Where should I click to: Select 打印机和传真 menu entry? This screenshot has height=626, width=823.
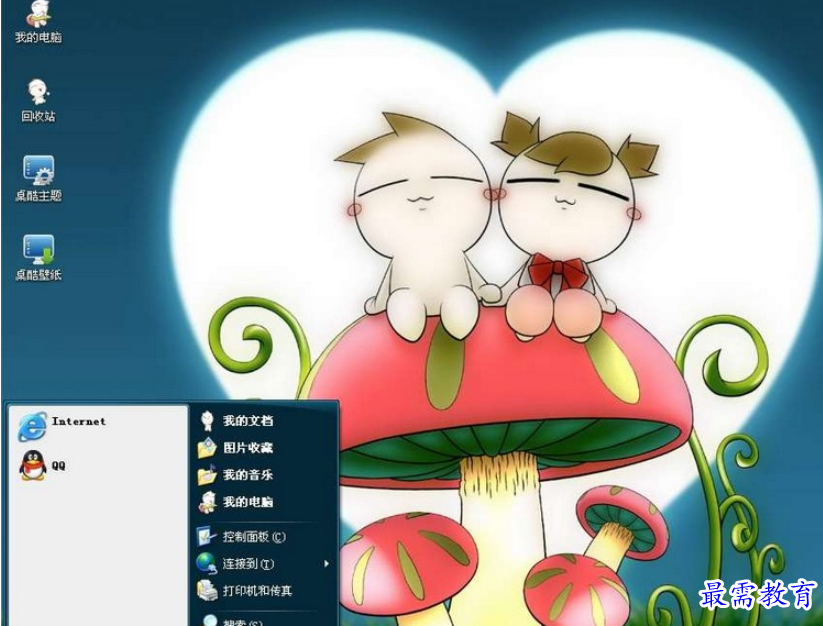(257, 591)
